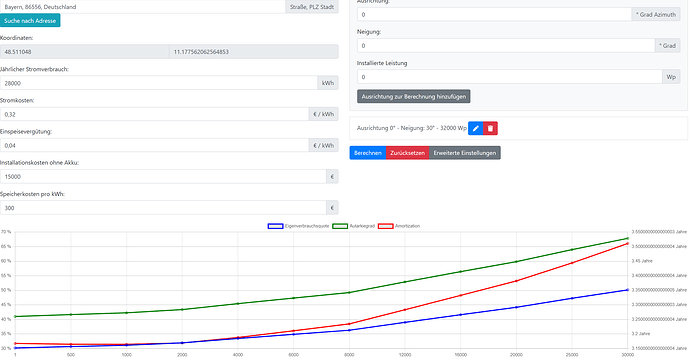
Task: Focus the Ausrichtung azimuth input field
Action: [494, 15]
